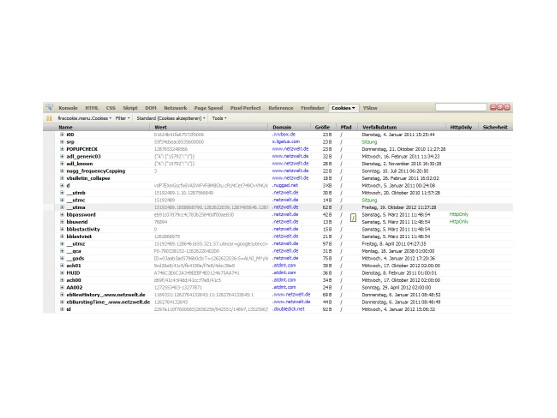The height and width of the screenshot is (418, 557).
Task: Open the Filter dropdown
Action: 123,118
